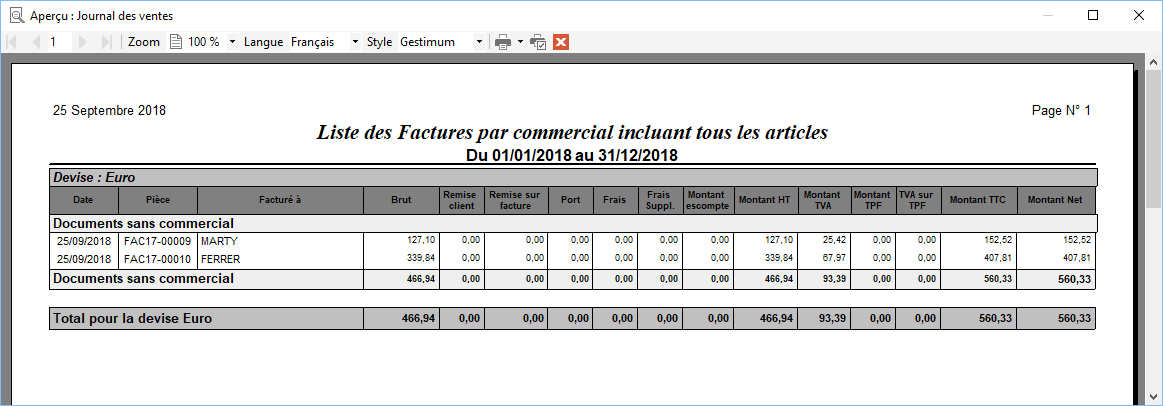The width and height of the screenshot is (1163, 406).
Task: Click the print date 25 Septembre 2018
Action: [x=109, y=111]
